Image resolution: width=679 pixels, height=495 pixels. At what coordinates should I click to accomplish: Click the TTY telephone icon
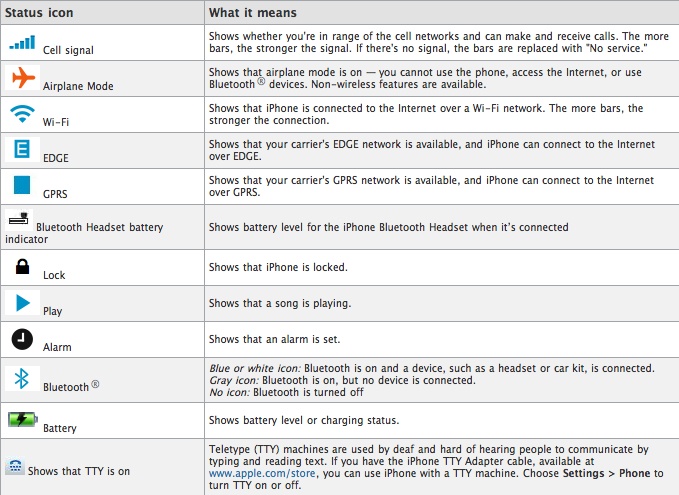click(14, 465)
